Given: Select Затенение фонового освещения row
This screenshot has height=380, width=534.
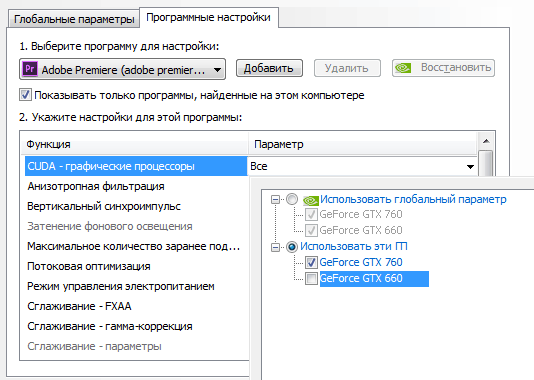Looking at the screenshot, I should (136, 226).
